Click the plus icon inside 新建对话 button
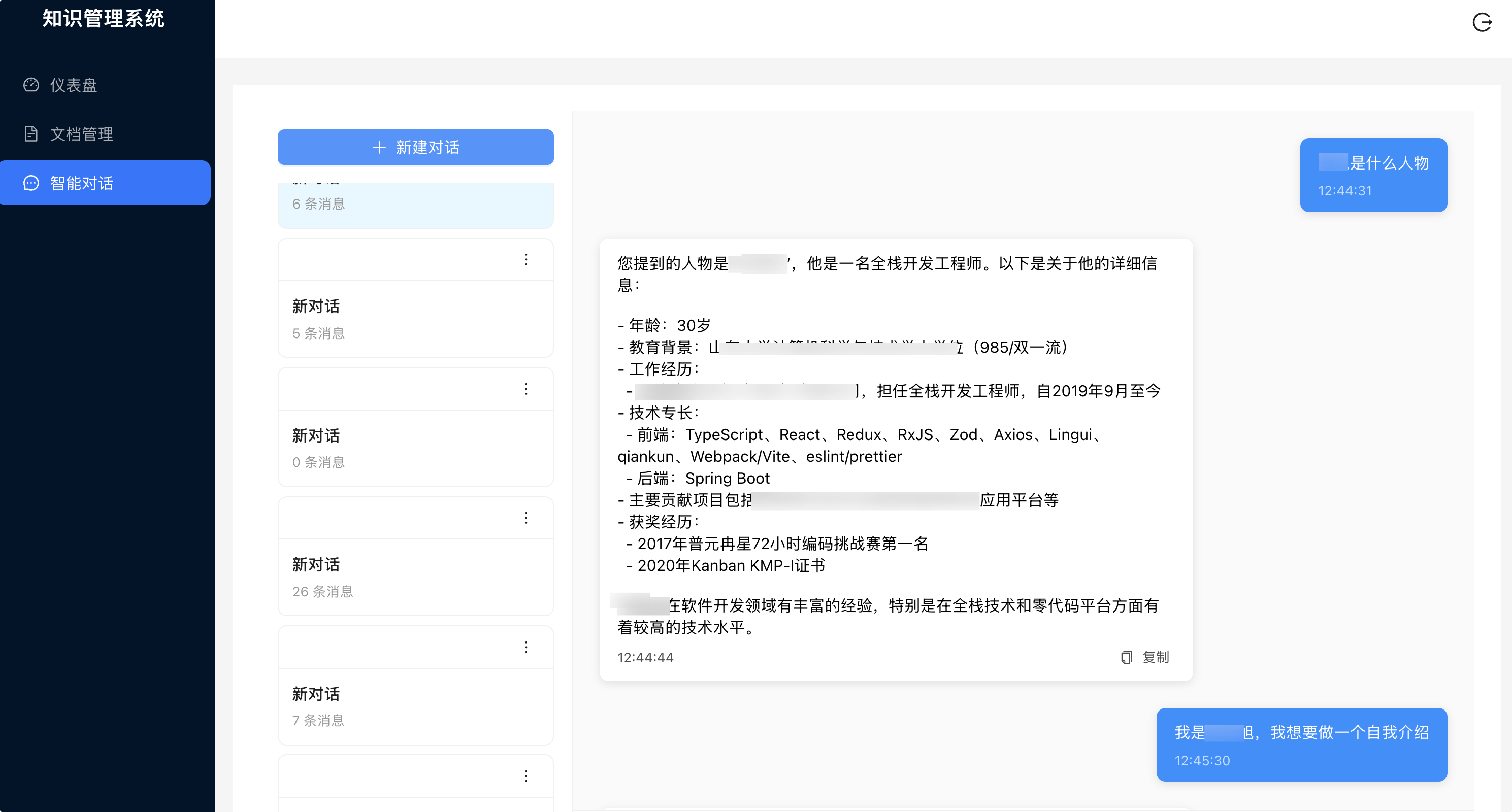This screenshot has height=812, width=1512. [x=379, y=147]
